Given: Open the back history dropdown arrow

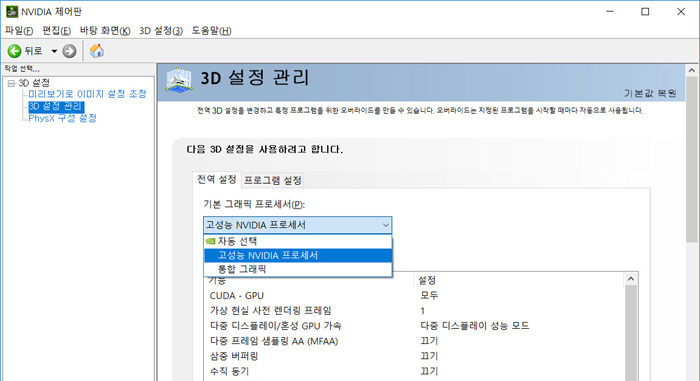Looking at the screenshot, I should pyautogui.click(x=54, y=51).
